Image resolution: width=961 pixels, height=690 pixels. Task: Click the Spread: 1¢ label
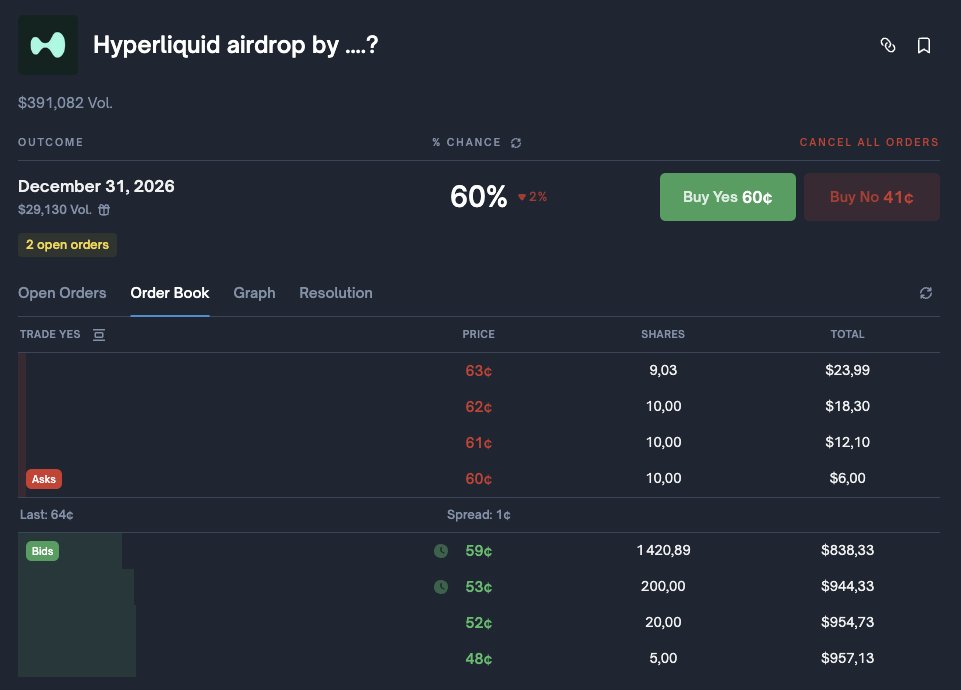point(479,515)
